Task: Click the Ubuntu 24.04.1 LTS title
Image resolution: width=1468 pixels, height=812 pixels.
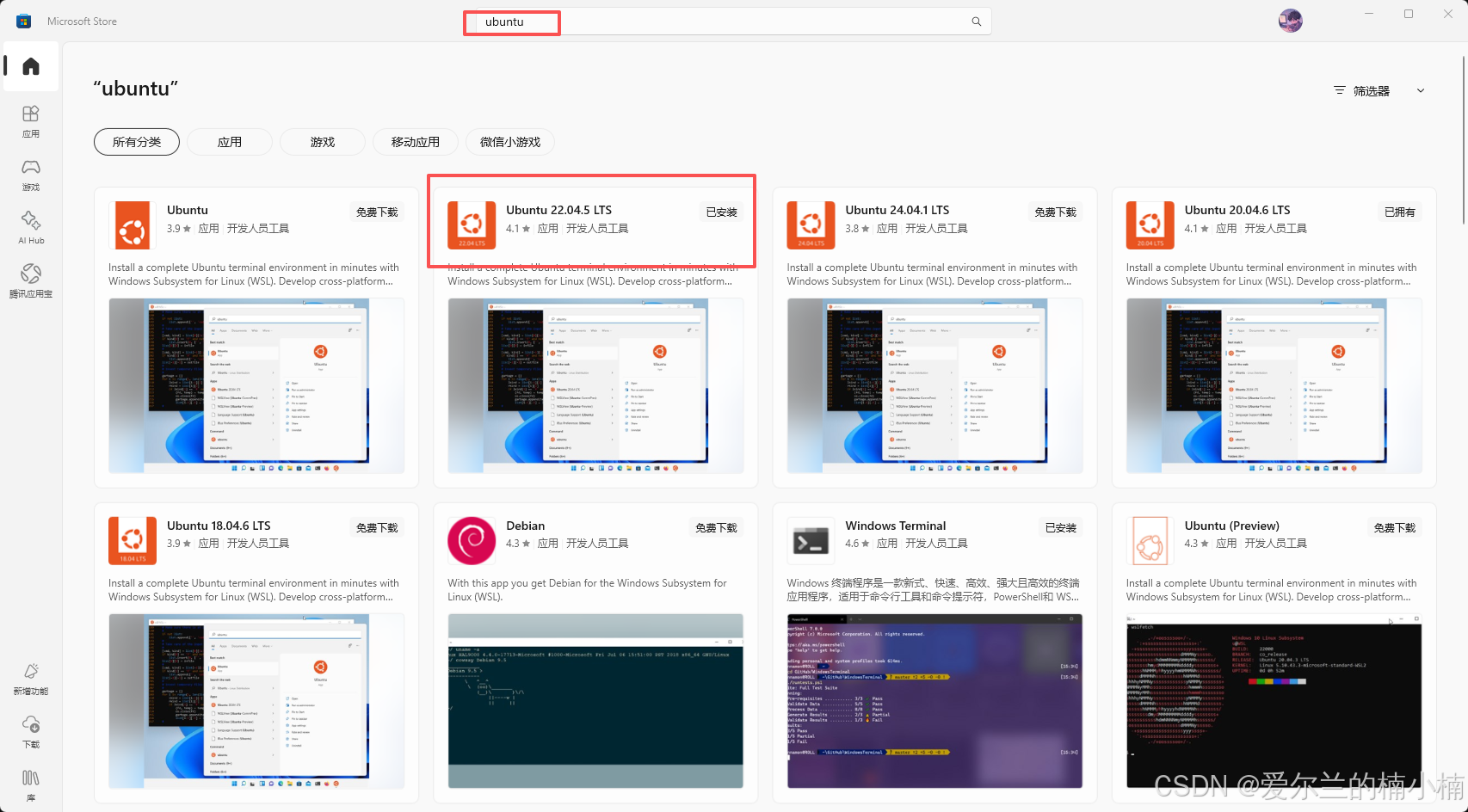Action: (897, 210)
